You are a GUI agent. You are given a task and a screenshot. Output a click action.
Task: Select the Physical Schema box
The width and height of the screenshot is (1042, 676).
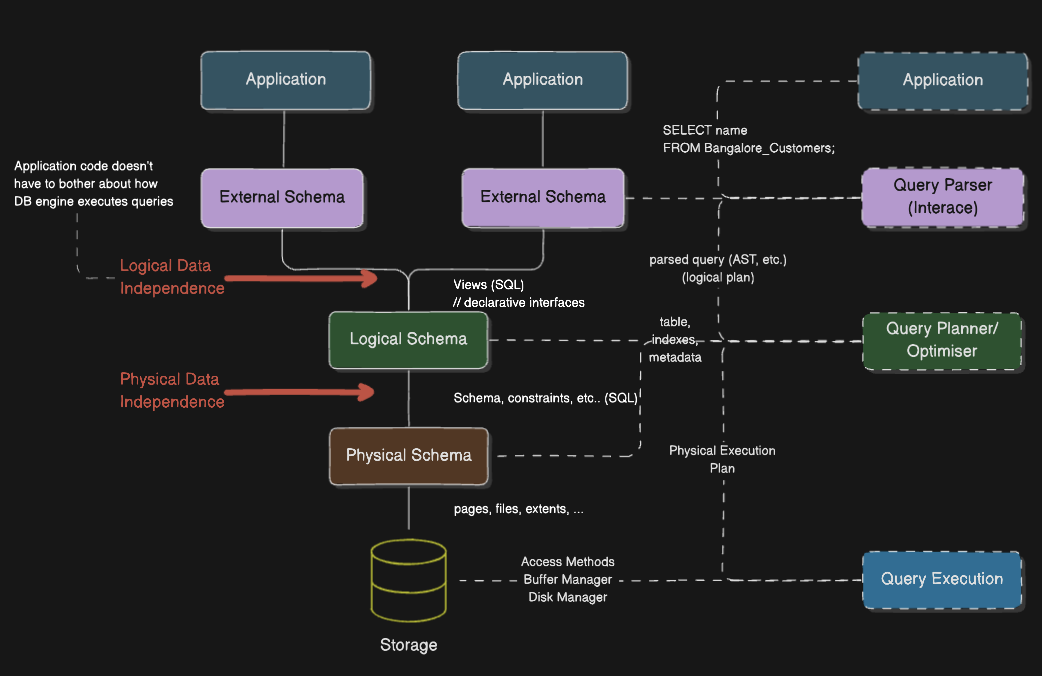[408, 456]
